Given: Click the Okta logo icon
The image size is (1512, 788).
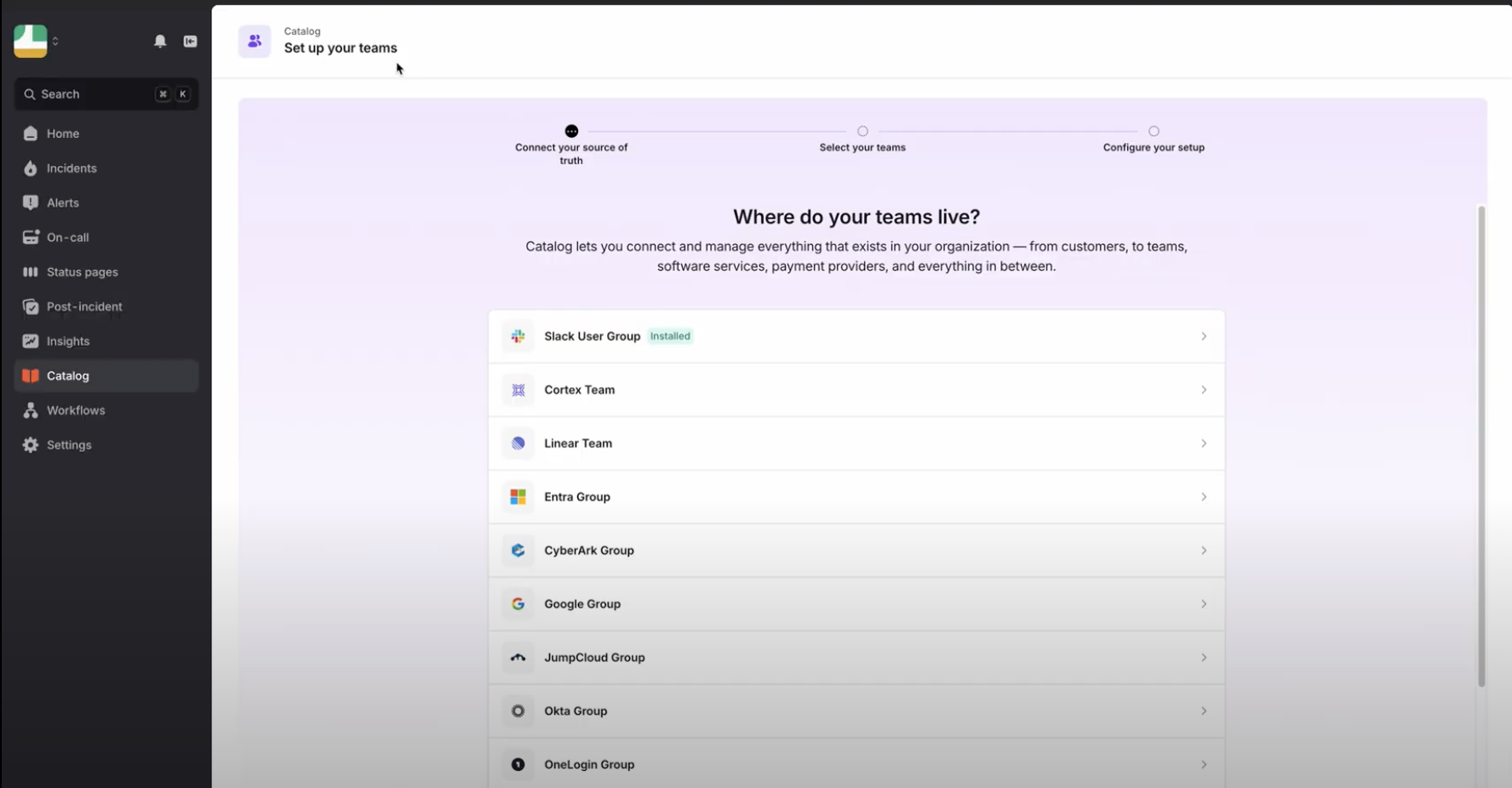Looking at the screenshot, I should [x=518, y=711].
